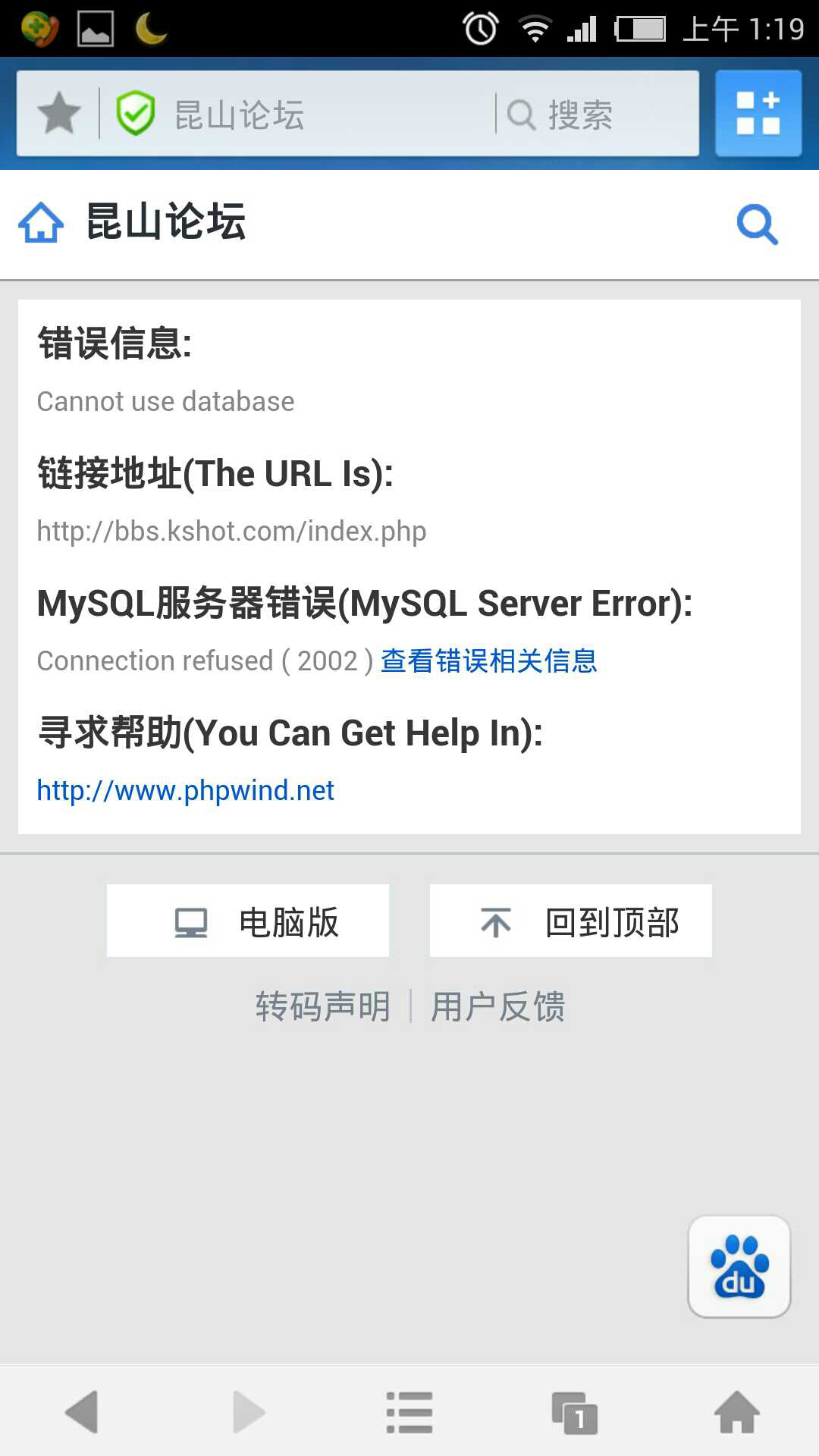Tap the 昆山论坛 page title
Viewport: 819px width, 1456px height.
(x=166, y=222)
